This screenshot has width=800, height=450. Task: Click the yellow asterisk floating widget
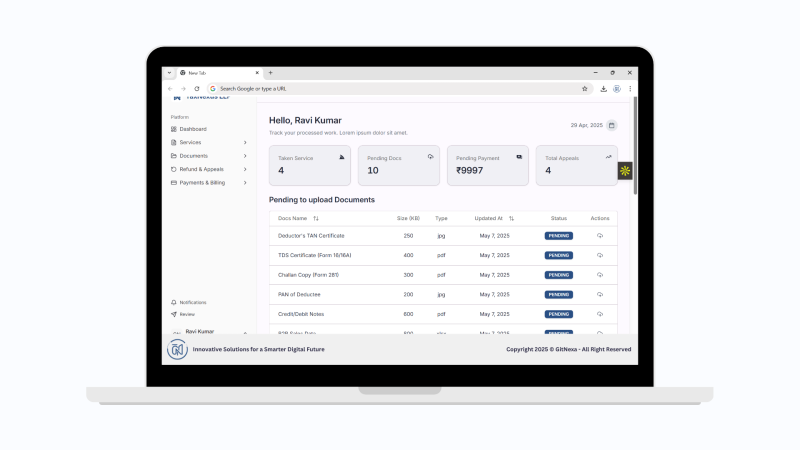click(625, 171)
